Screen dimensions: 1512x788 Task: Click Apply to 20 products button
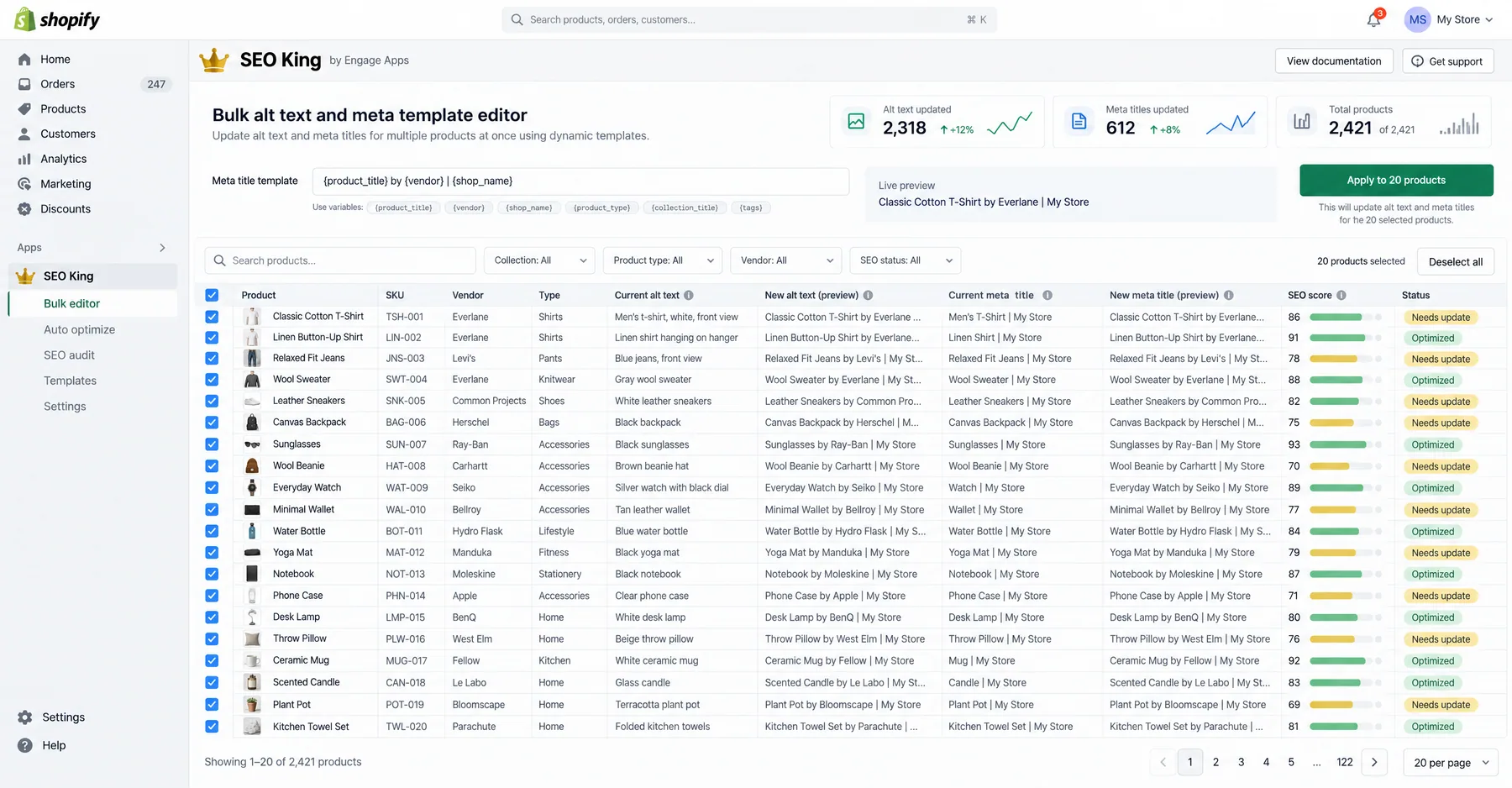coord(1396,181)
